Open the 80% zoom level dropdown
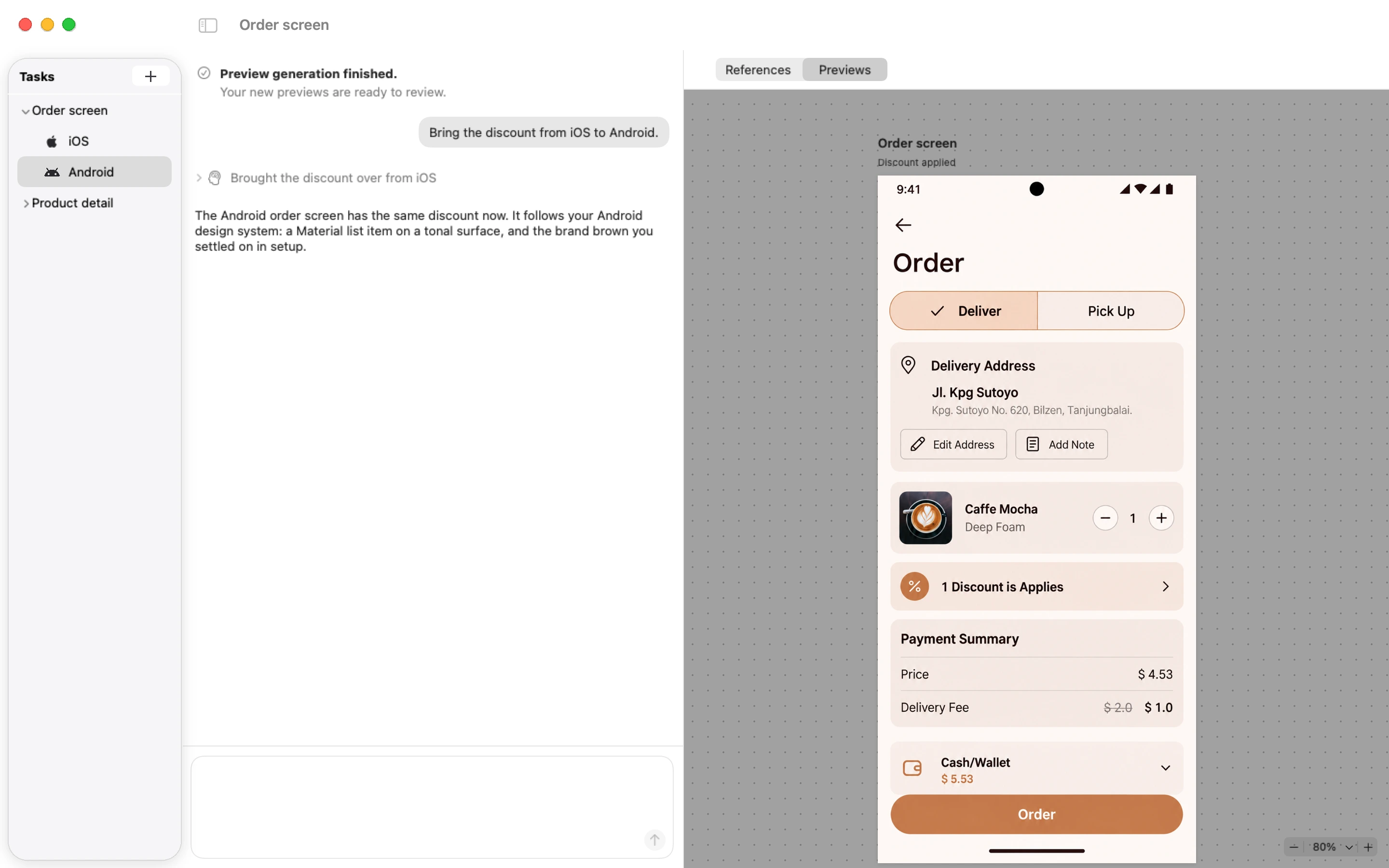 click(1349, 847)
